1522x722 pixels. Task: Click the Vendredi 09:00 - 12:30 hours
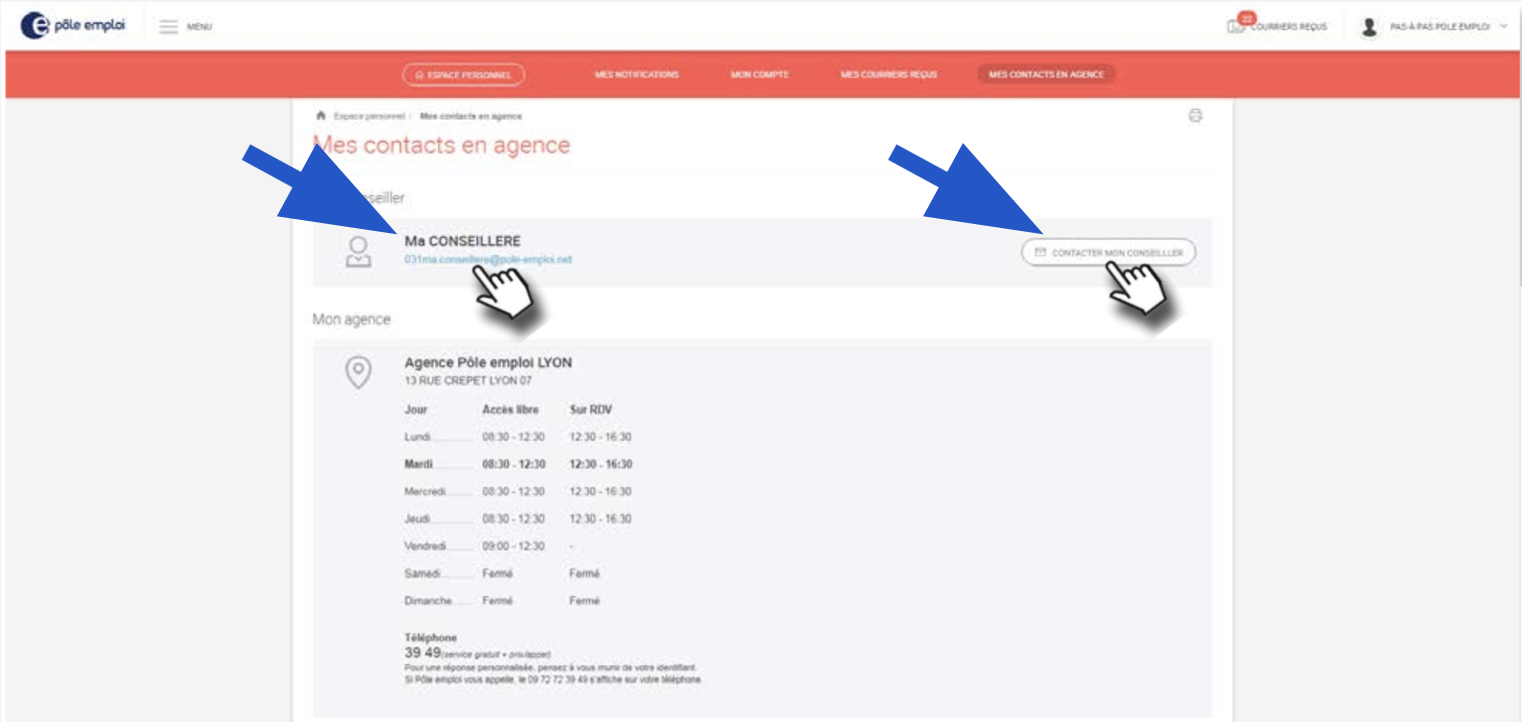click(x=513, y=546)
